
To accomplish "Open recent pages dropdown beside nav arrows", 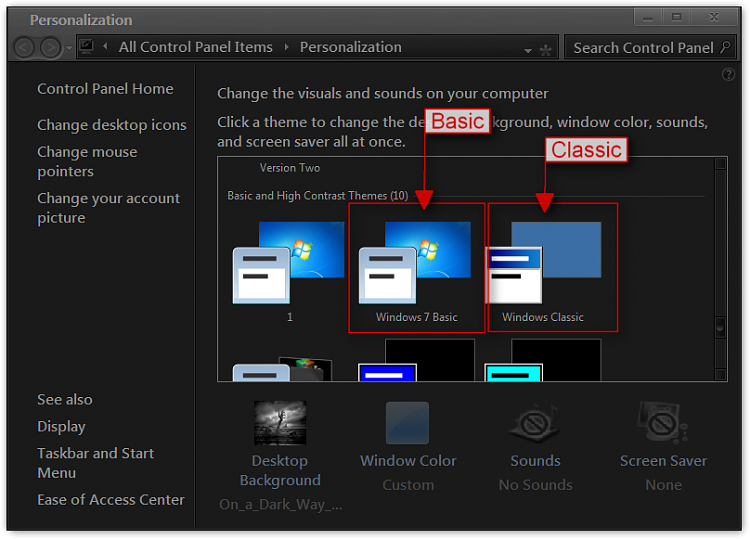I will [69, 48].
